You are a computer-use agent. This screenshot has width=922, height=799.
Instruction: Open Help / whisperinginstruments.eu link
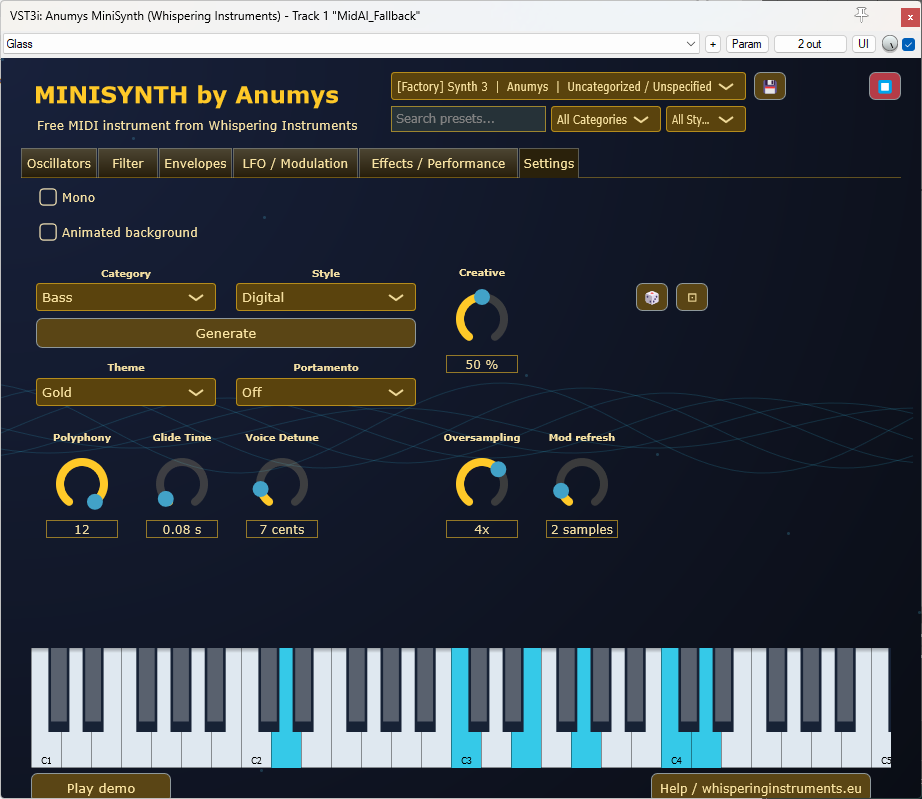[761, 787]
